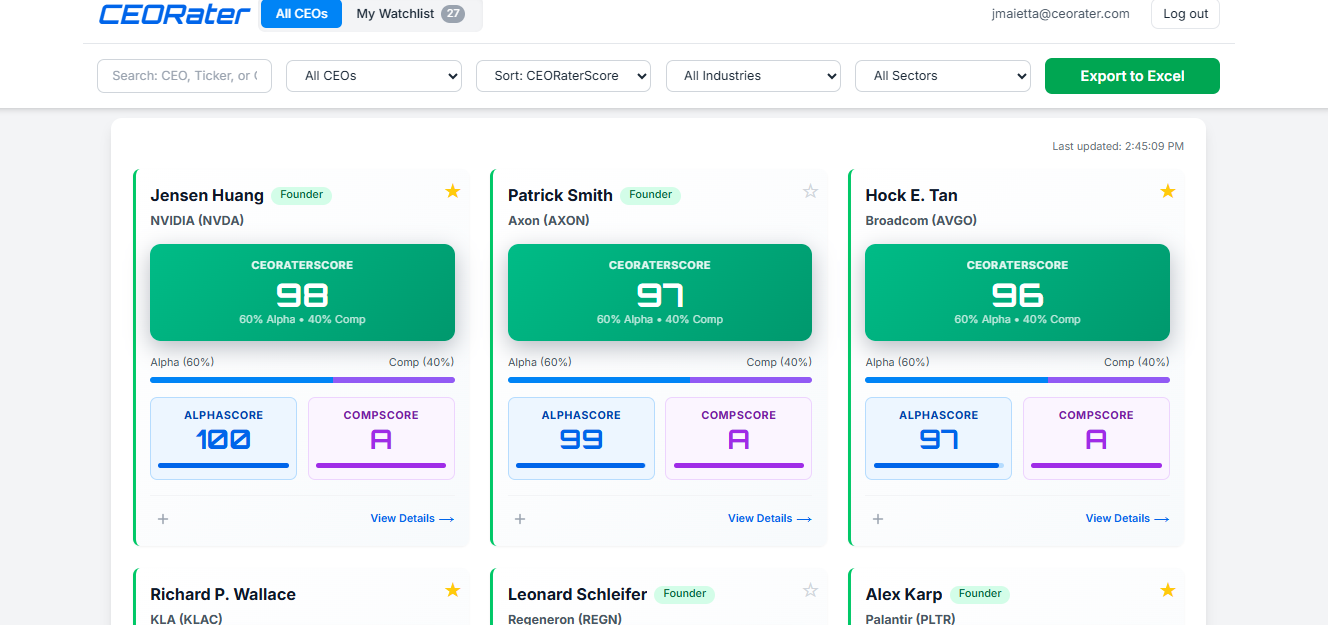The image size is (1328, 625).
Task: Switch to the All CEOs tab
Action: tap(301, 14)
